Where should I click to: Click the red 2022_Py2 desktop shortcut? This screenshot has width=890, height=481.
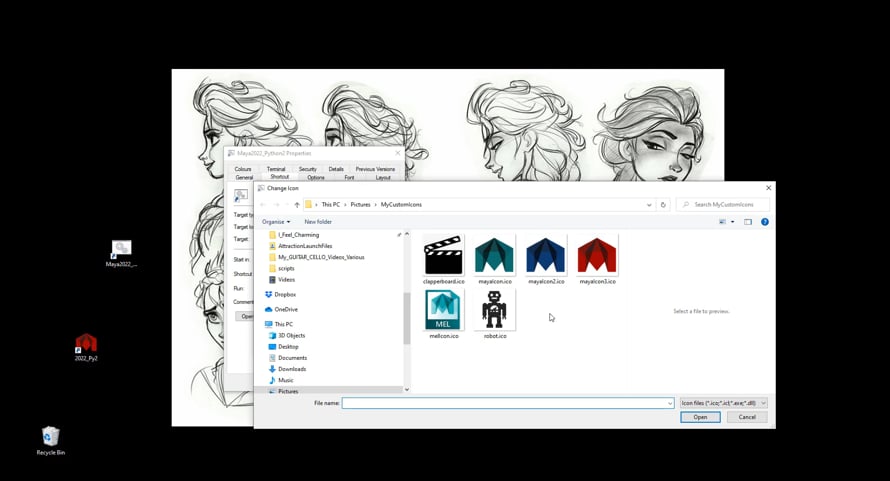click(86, 346)
